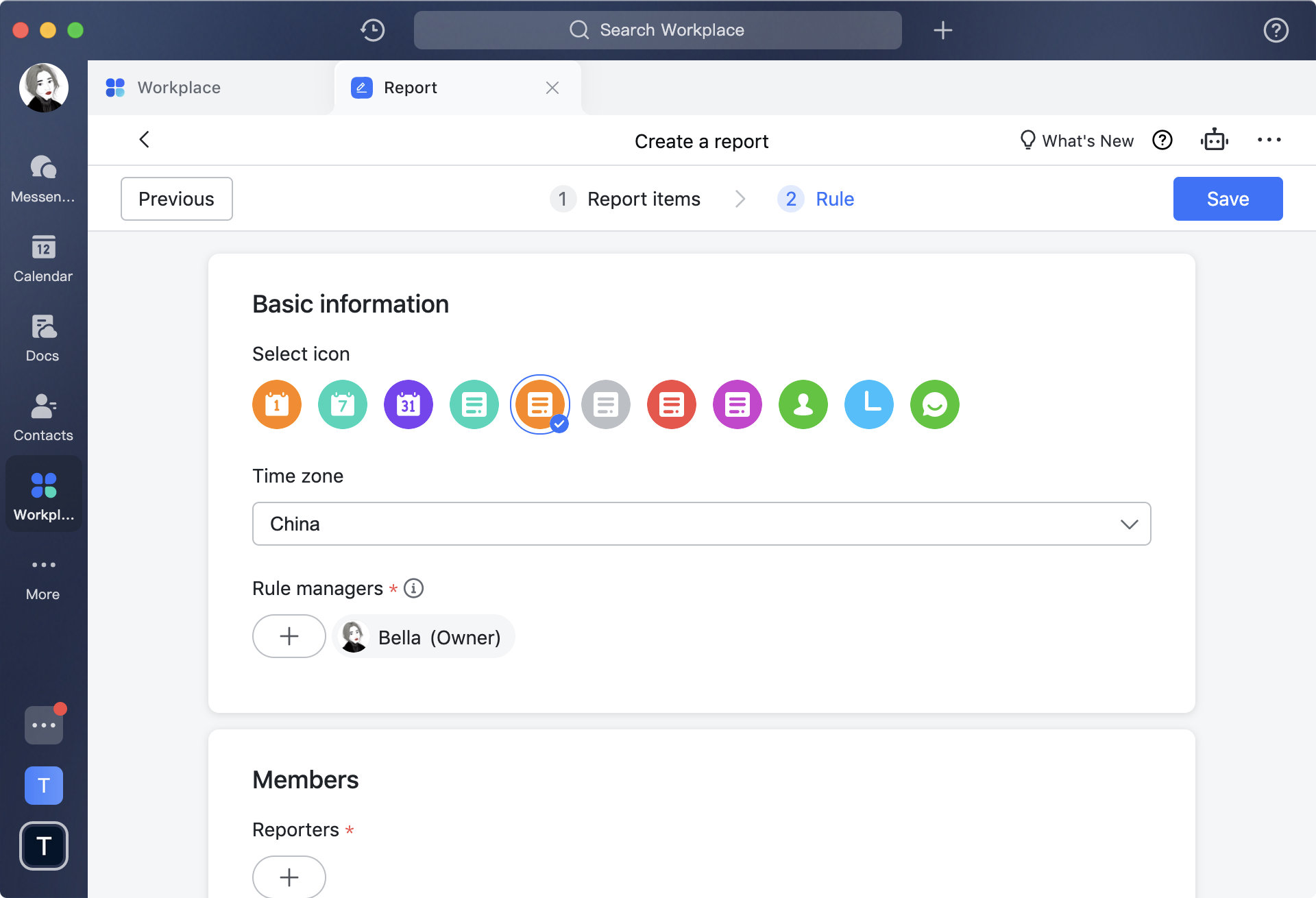Screen dimensions: 1316x898
Task: Click the user profile avatar in sidebar
Action: pos(44,88)
